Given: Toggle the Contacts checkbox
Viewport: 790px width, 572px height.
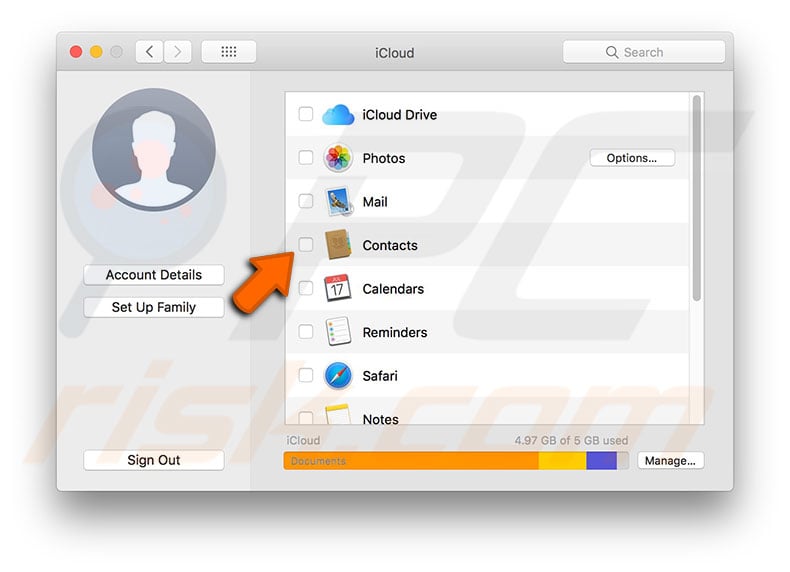Looking at the screenshot, I should pos(305,244).
